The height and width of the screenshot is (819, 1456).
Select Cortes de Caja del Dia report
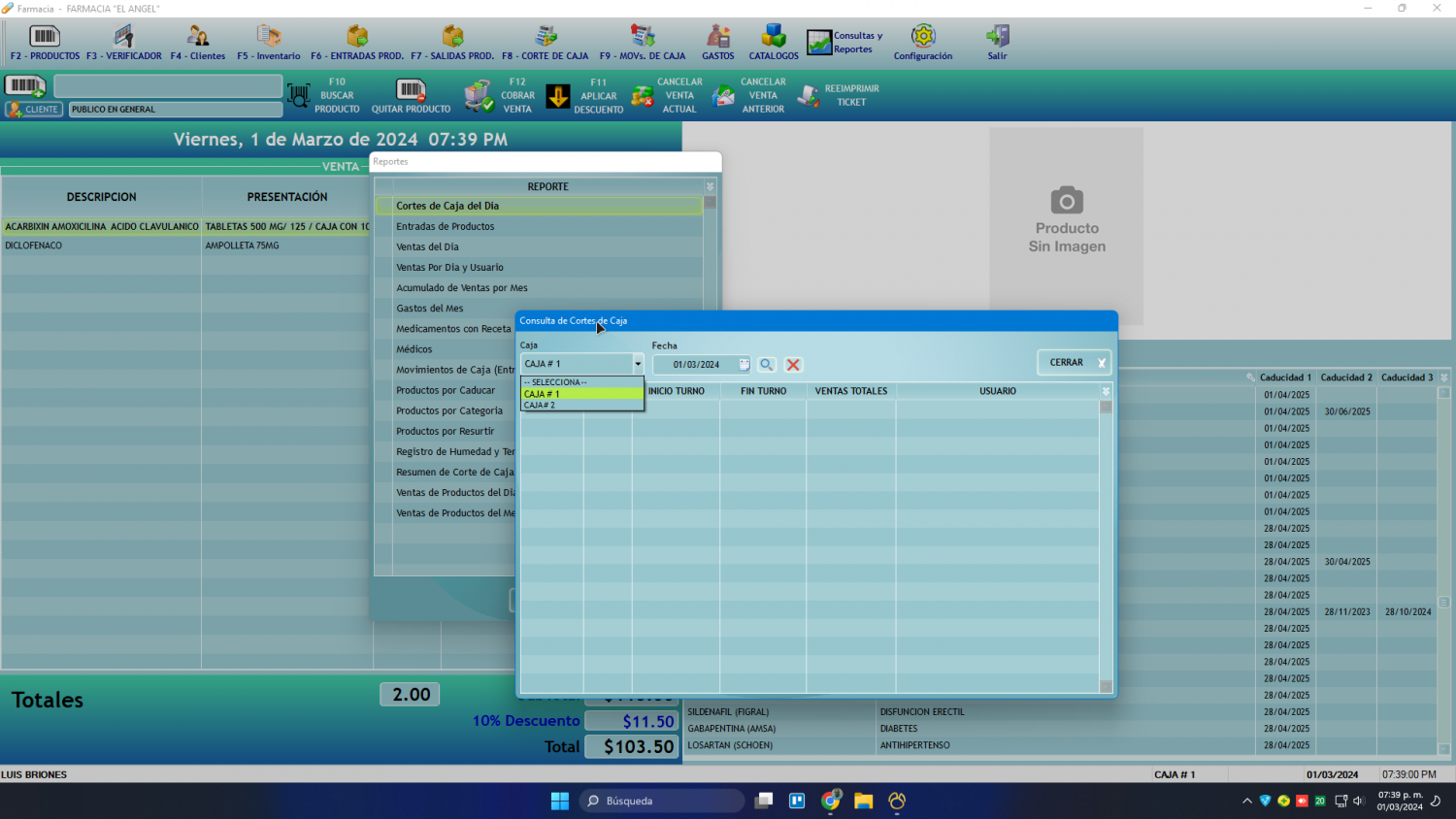[539, 206]
